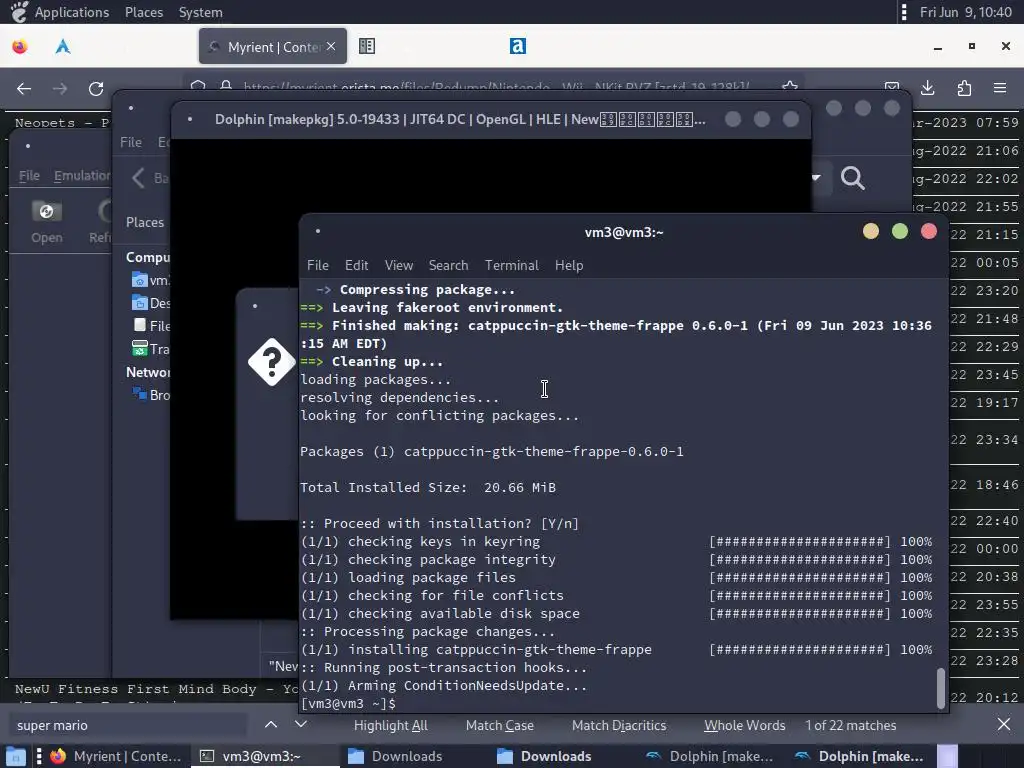Open the File menu in the Dolphin emulator window
Viewport: 1024px width, 768px height.
click(29, 175)
